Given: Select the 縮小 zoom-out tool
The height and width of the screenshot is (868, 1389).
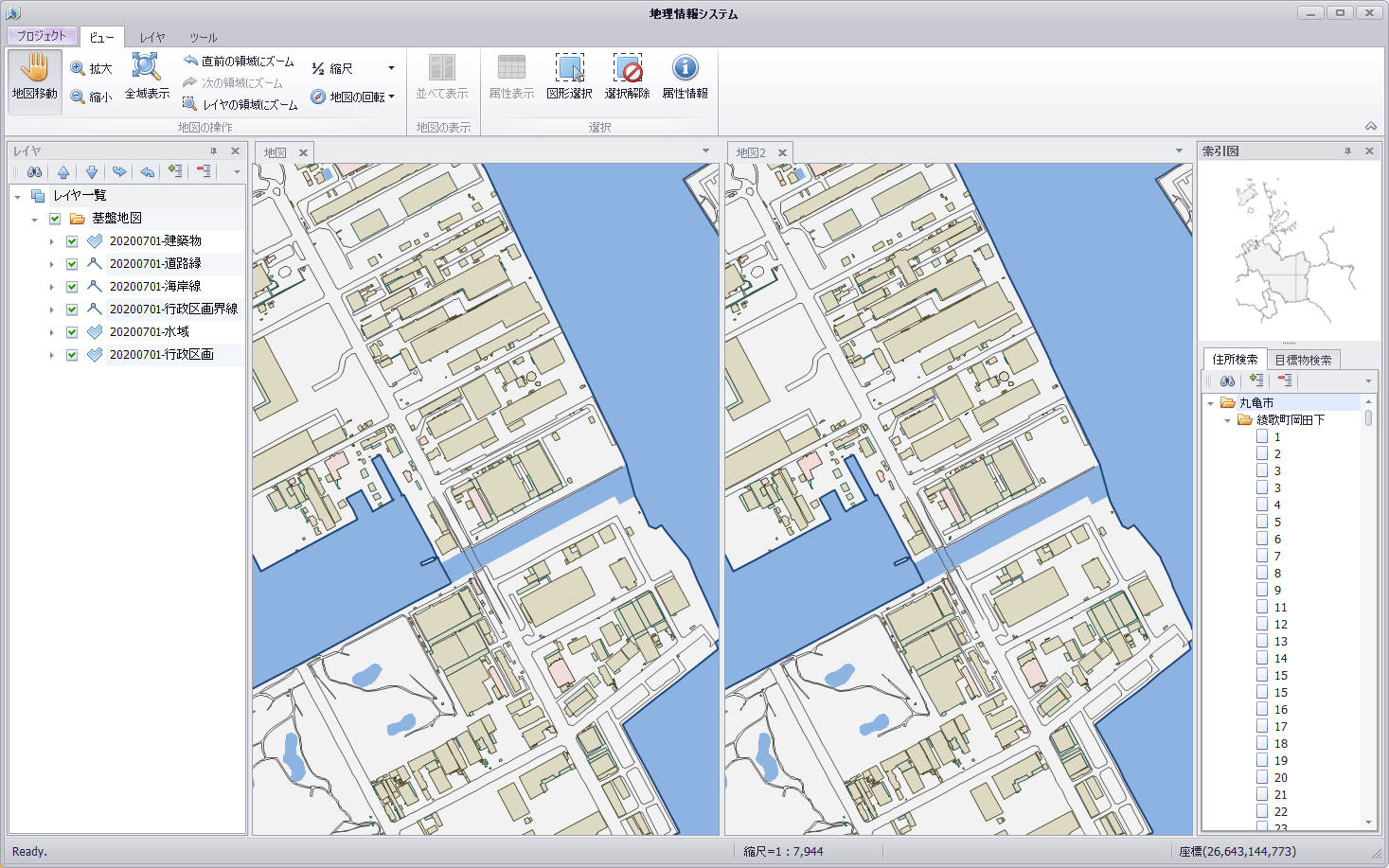Looking at the screenshot, I should pos(92,96).
